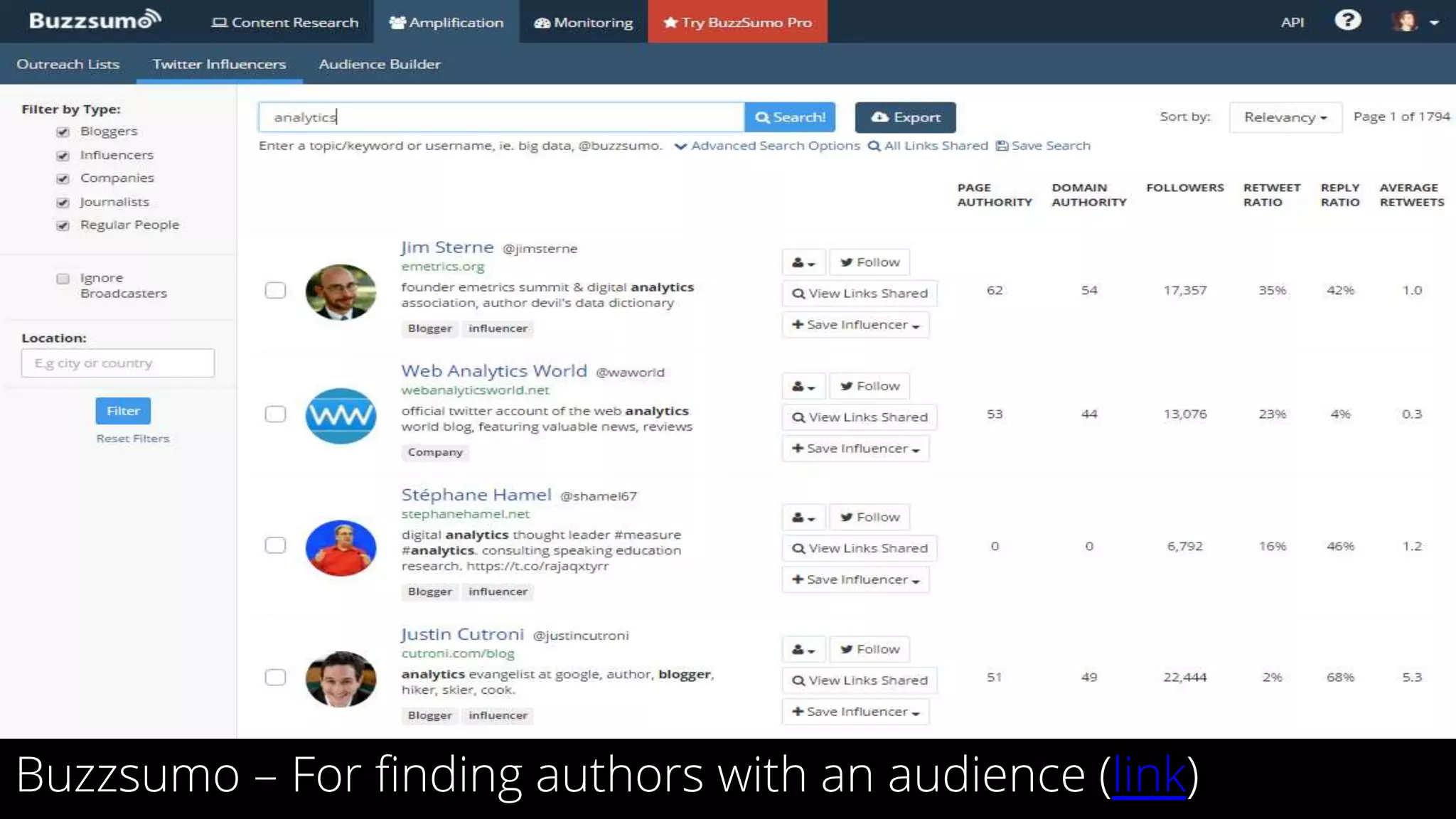Click Save Search link
Screen dimensions: 1456x819
click(1043, 146)
